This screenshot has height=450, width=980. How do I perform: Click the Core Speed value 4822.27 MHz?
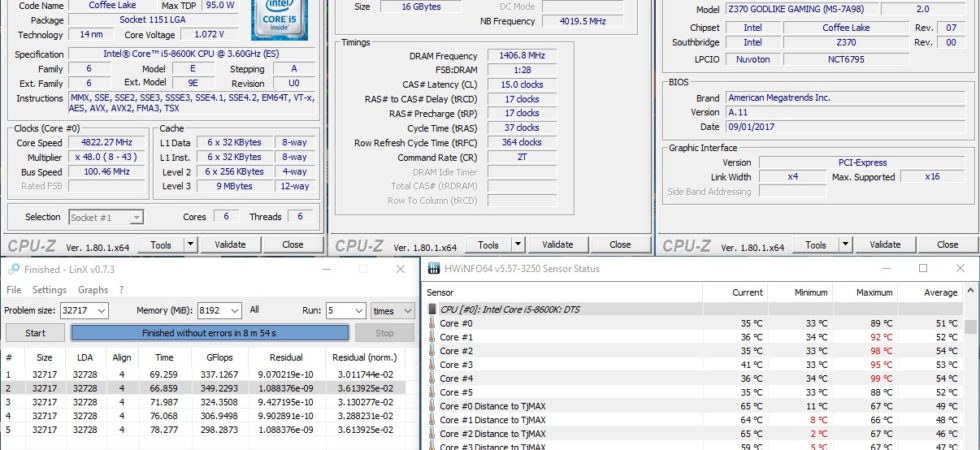pos(107,142)
